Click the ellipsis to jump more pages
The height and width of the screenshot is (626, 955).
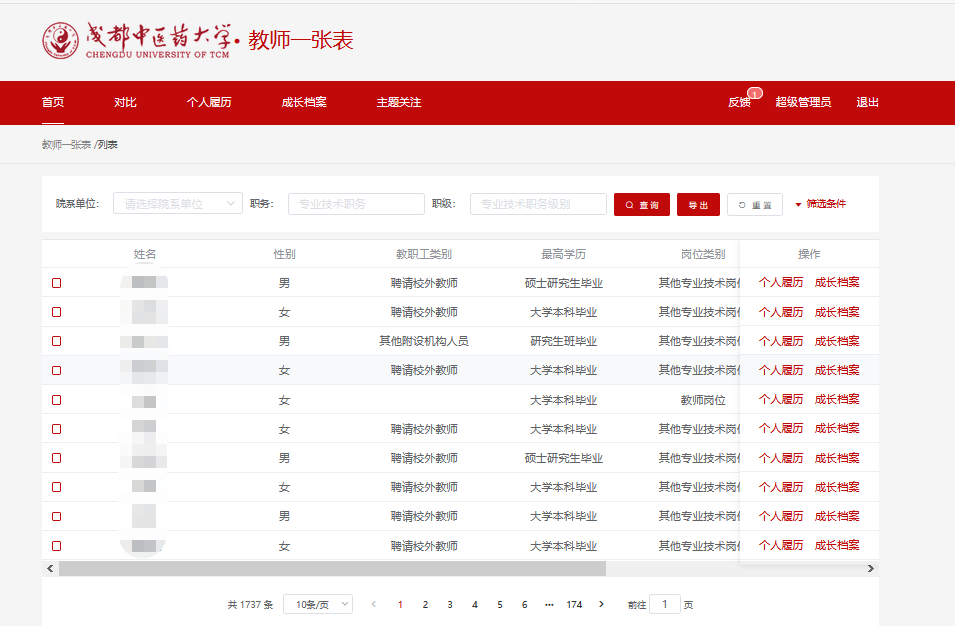(549, 604)
